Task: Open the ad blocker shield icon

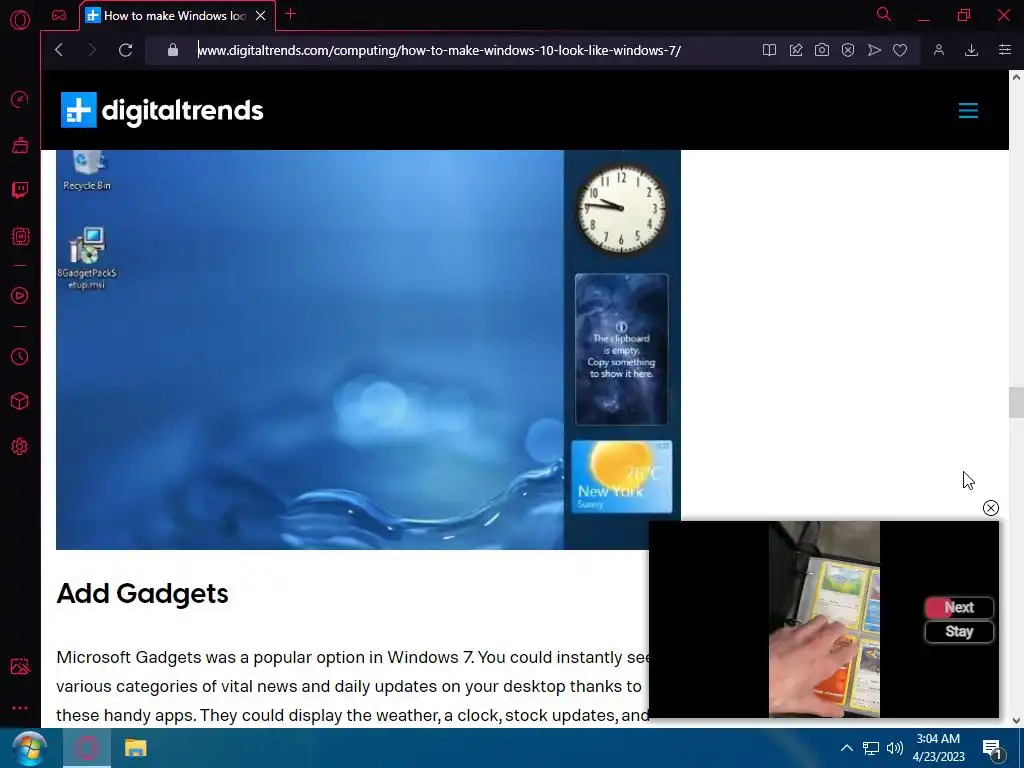Action: click(x=848, y=50)
